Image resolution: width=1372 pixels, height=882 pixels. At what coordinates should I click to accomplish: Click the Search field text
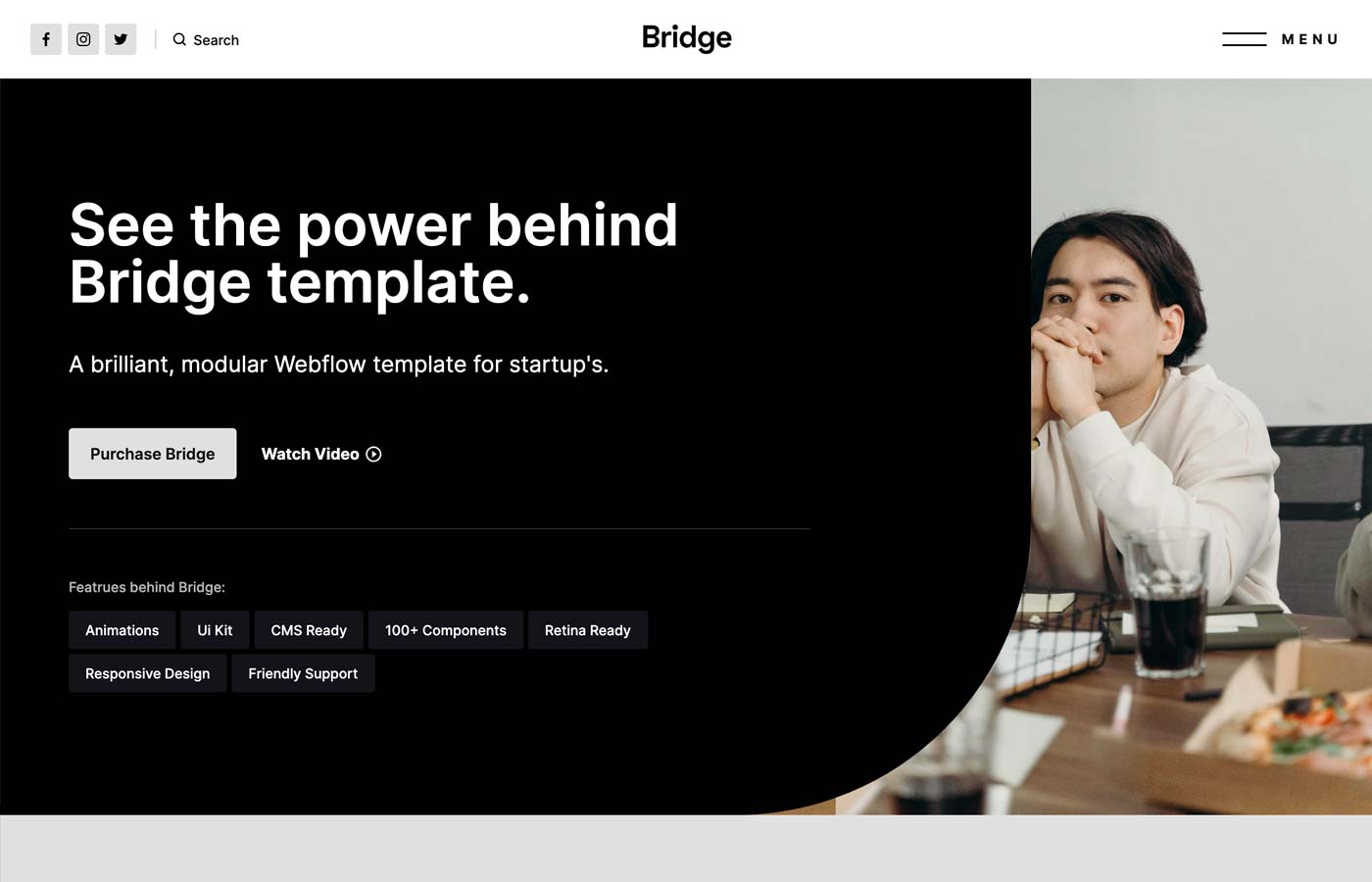216,40
